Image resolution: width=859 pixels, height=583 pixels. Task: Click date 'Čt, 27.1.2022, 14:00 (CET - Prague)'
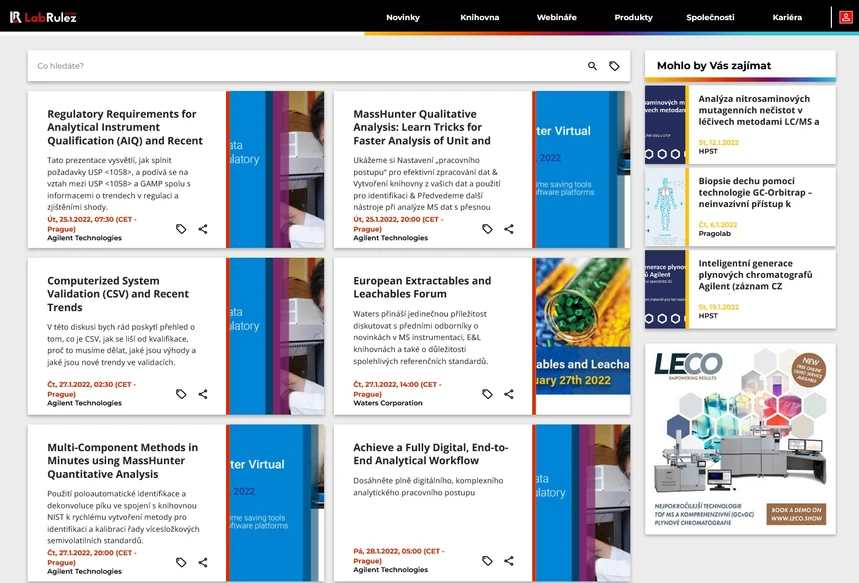click(397, 389)
